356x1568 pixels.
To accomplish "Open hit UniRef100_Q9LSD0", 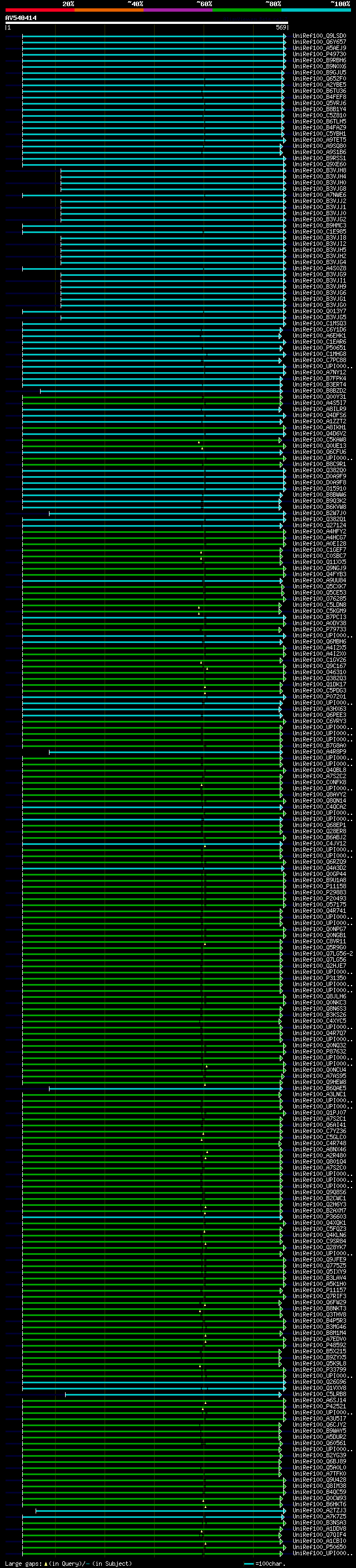I will click(x=319, y=36).
